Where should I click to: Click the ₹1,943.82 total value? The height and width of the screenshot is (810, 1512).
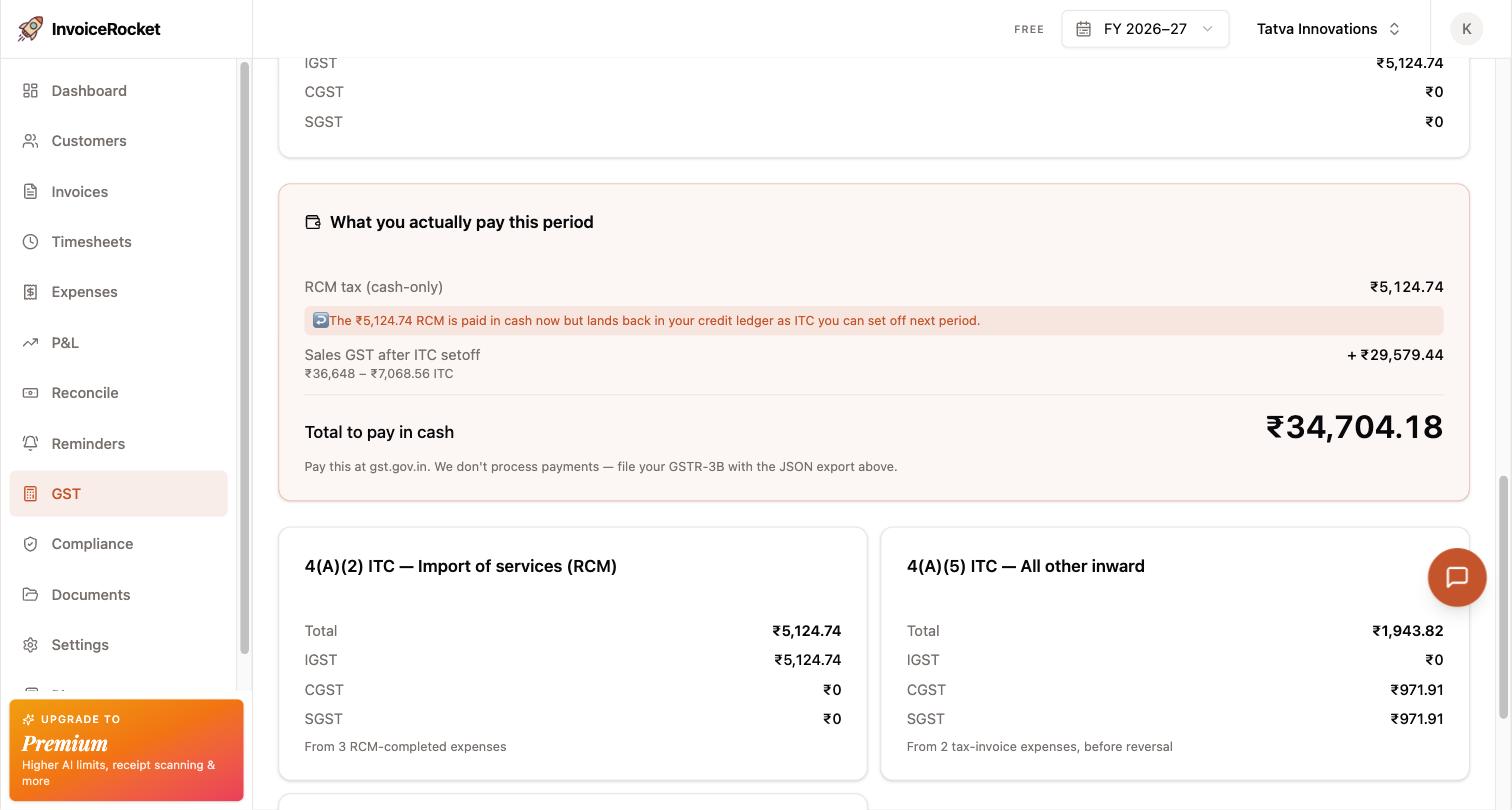1408,631
